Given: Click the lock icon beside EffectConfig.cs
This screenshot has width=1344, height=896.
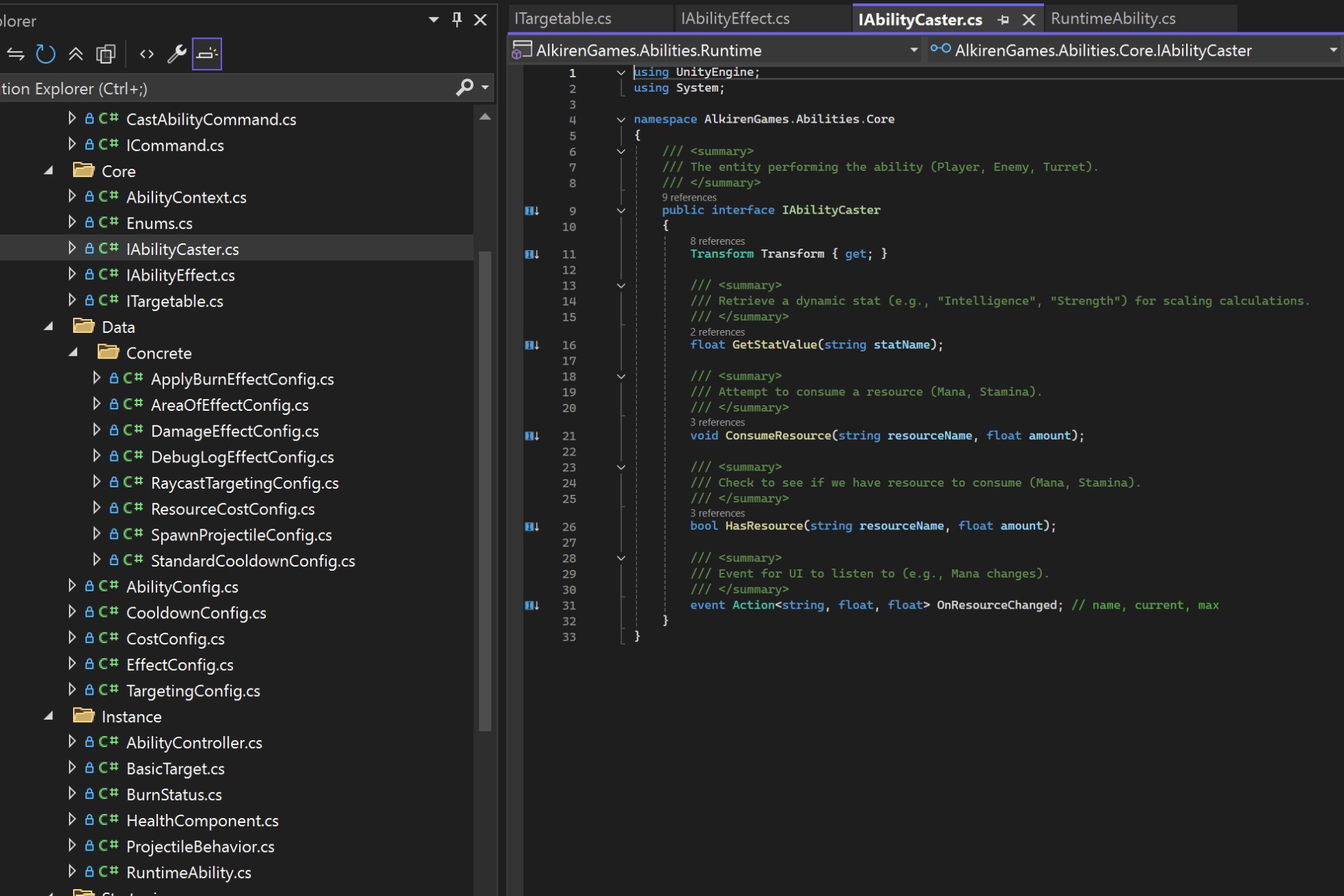Looking at the screenshot, I should click(89, 664).
